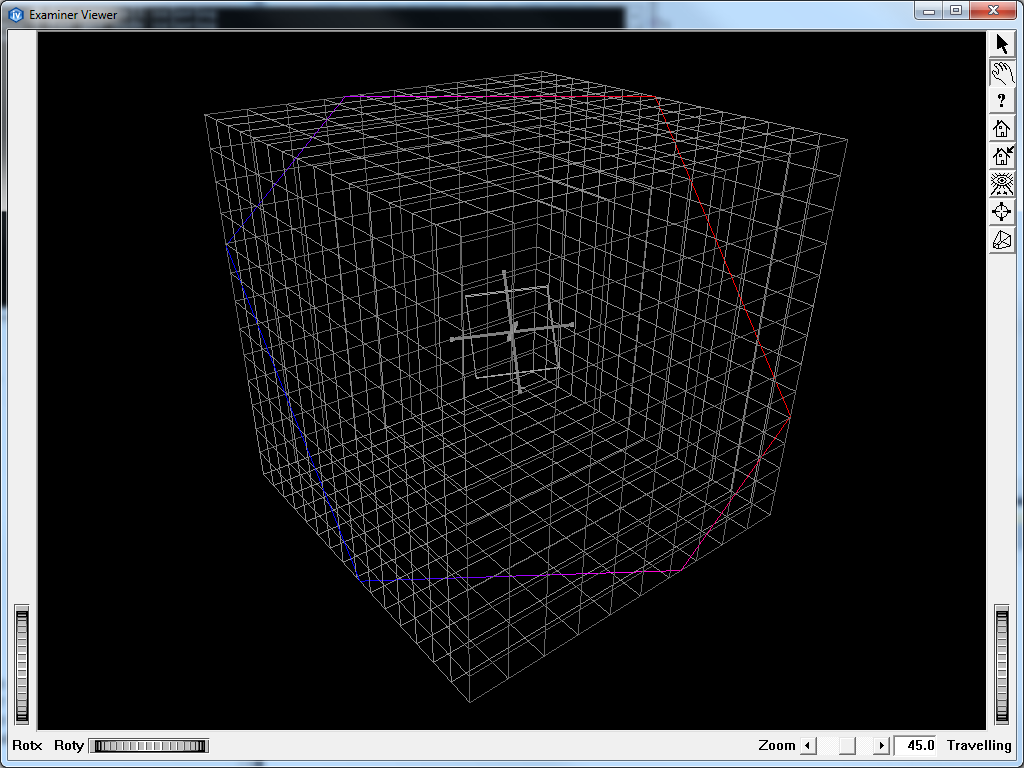
Task: Open the question mark help button
Action: pyautogui.click(x=1002, y=101)
